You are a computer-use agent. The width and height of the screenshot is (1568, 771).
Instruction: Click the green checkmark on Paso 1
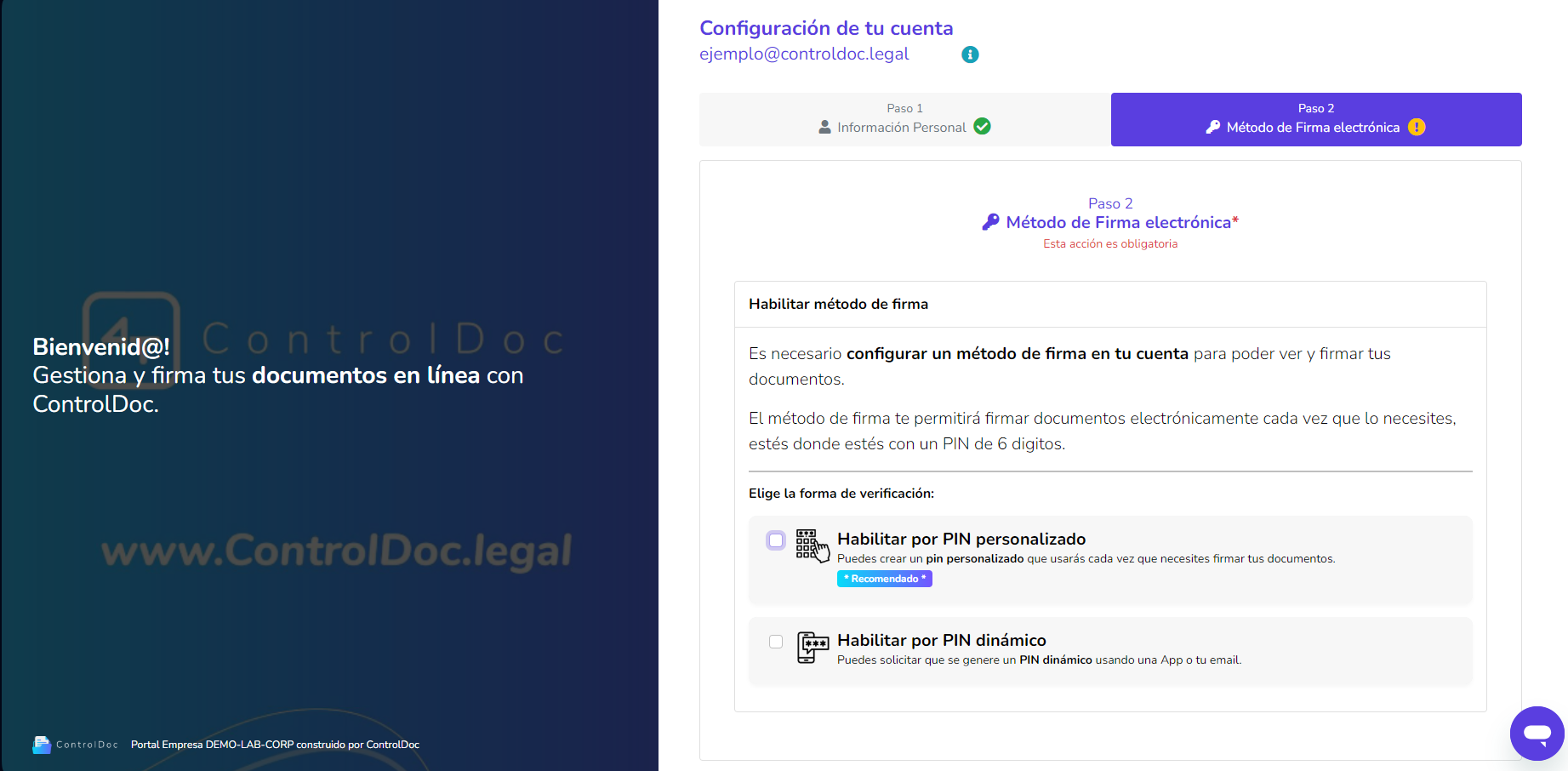(x=982, y=126)
